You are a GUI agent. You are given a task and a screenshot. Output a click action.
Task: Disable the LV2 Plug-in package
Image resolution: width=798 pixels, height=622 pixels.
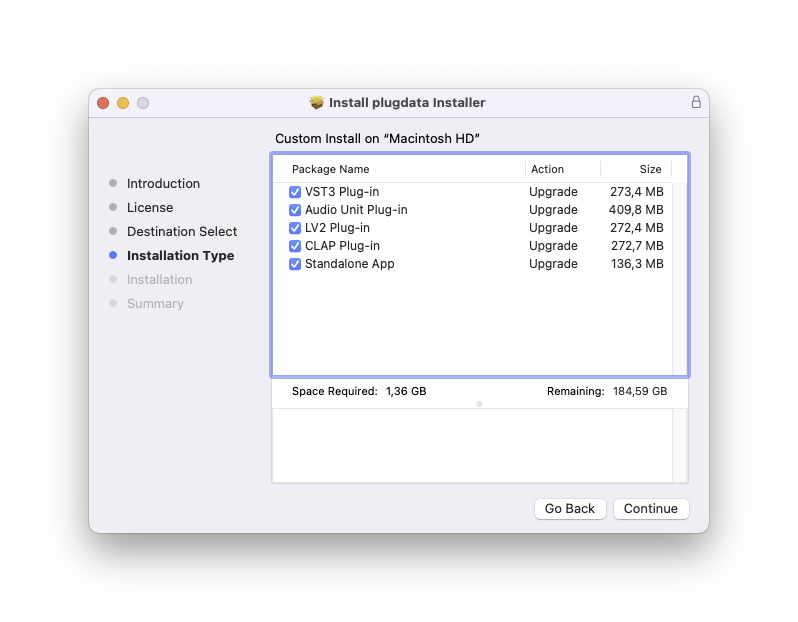(x=295, y=228)
